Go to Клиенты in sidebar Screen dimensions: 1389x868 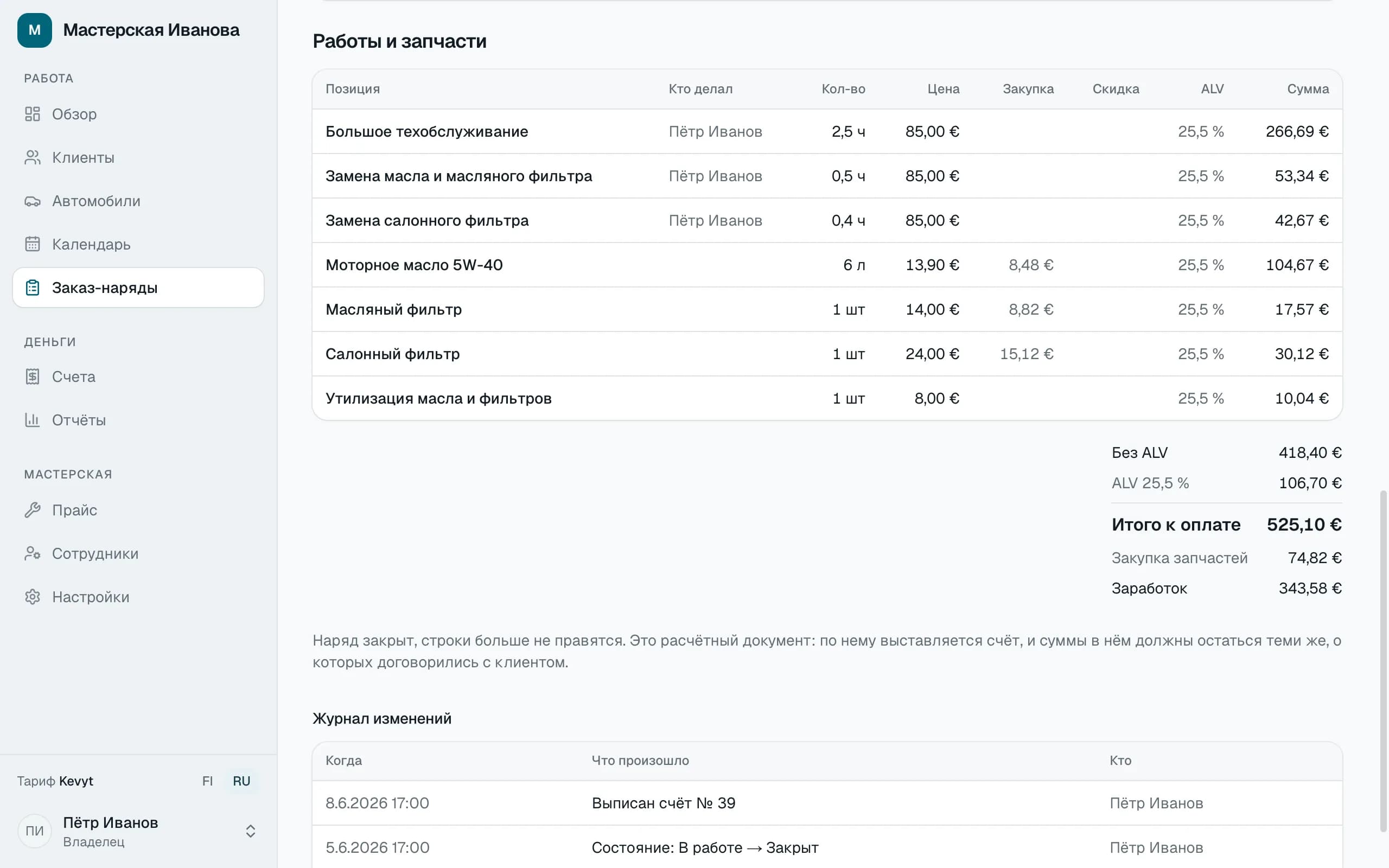(x=138, y=157)
